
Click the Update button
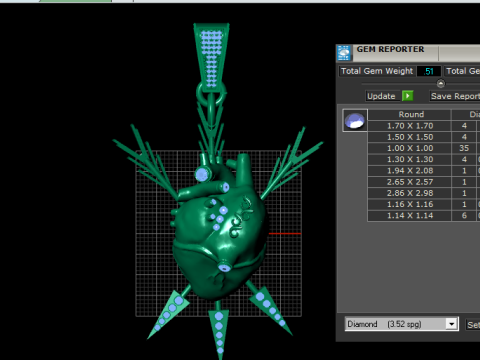click(381, 96)
